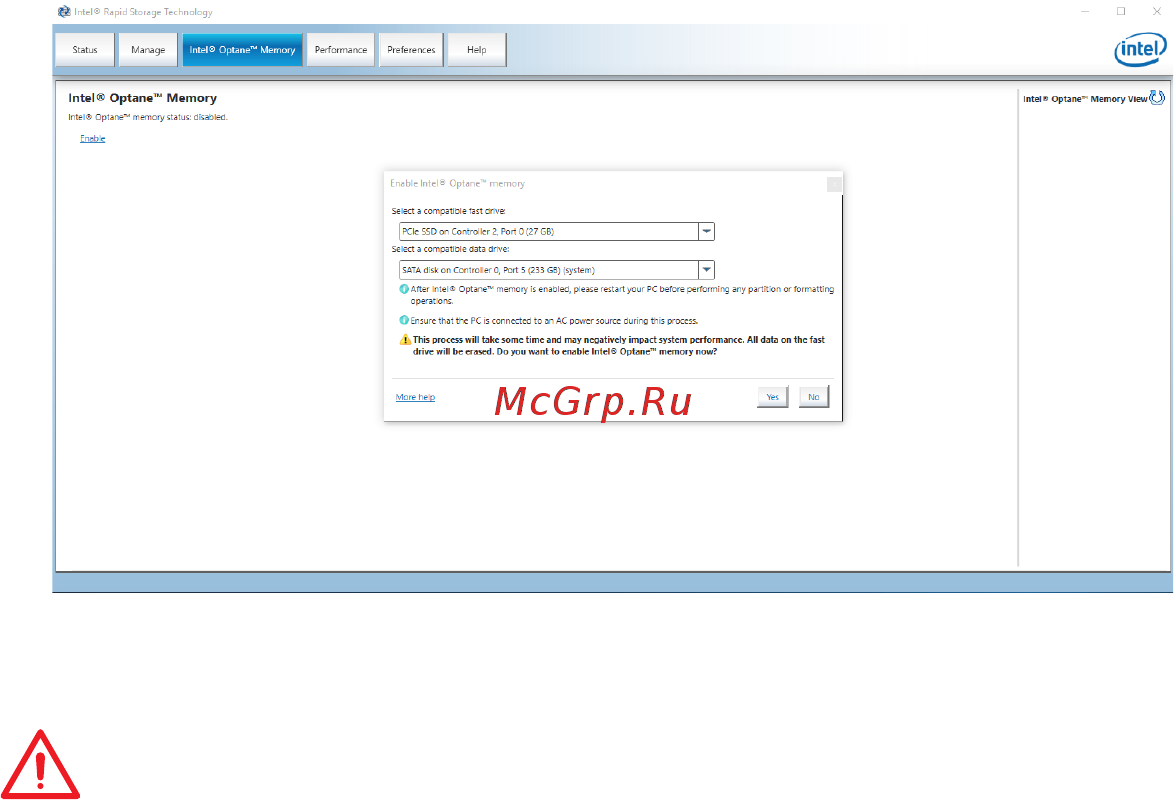
Task: Click the 'Select a compatible fast drive' label
Action: (x=448, y=211)
